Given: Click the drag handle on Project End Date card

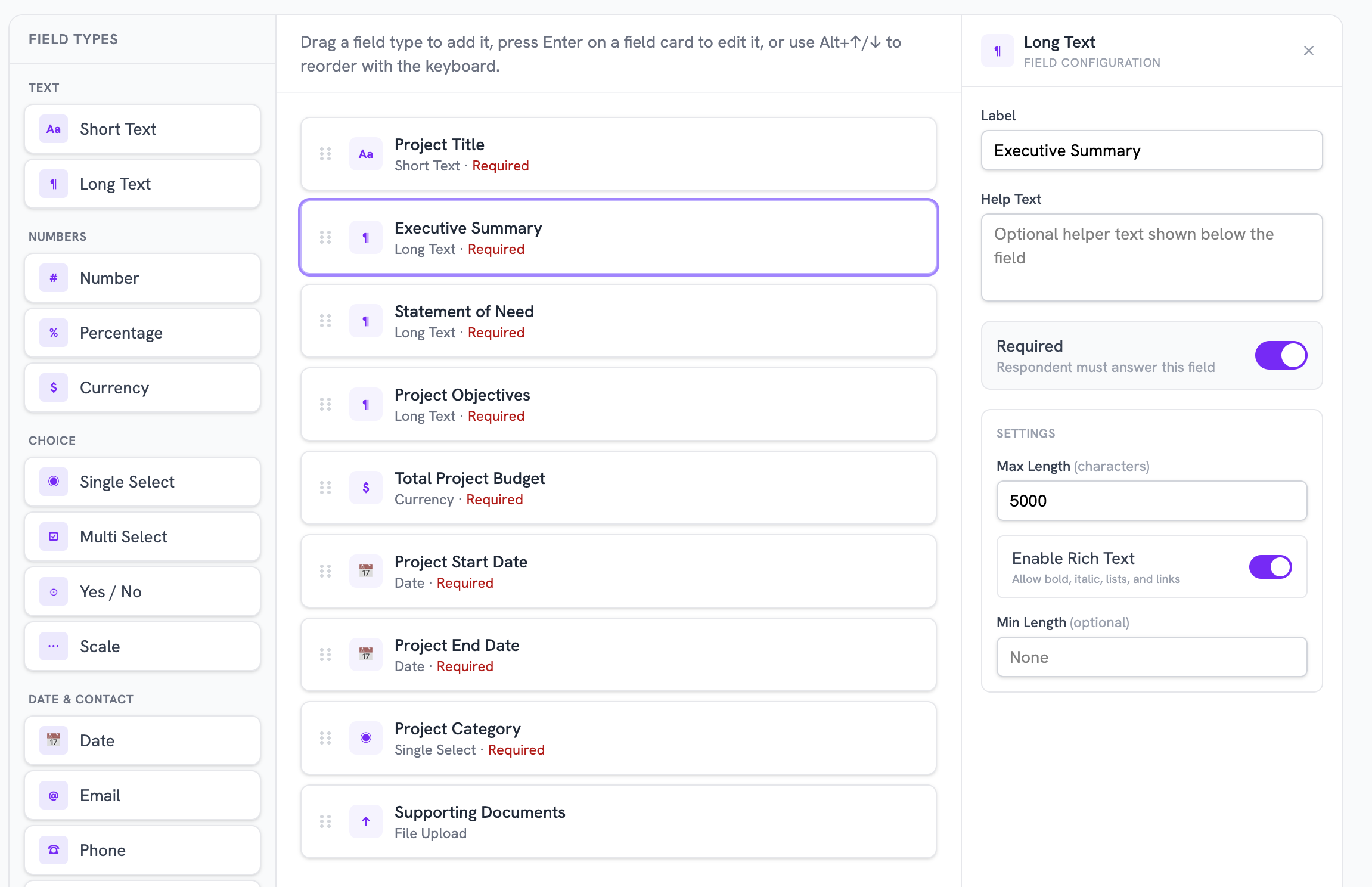Looking at the screenshot, I should [325, 655].
